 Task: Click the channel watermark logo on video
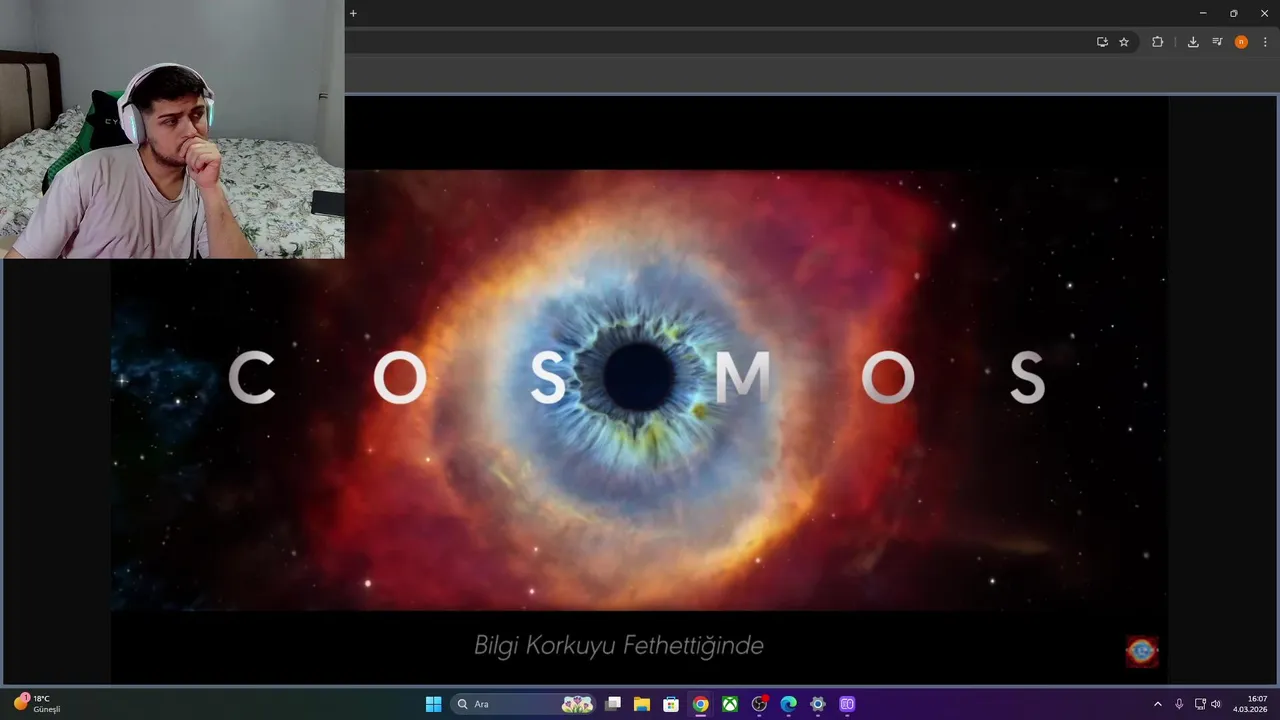click(1142, 651)
